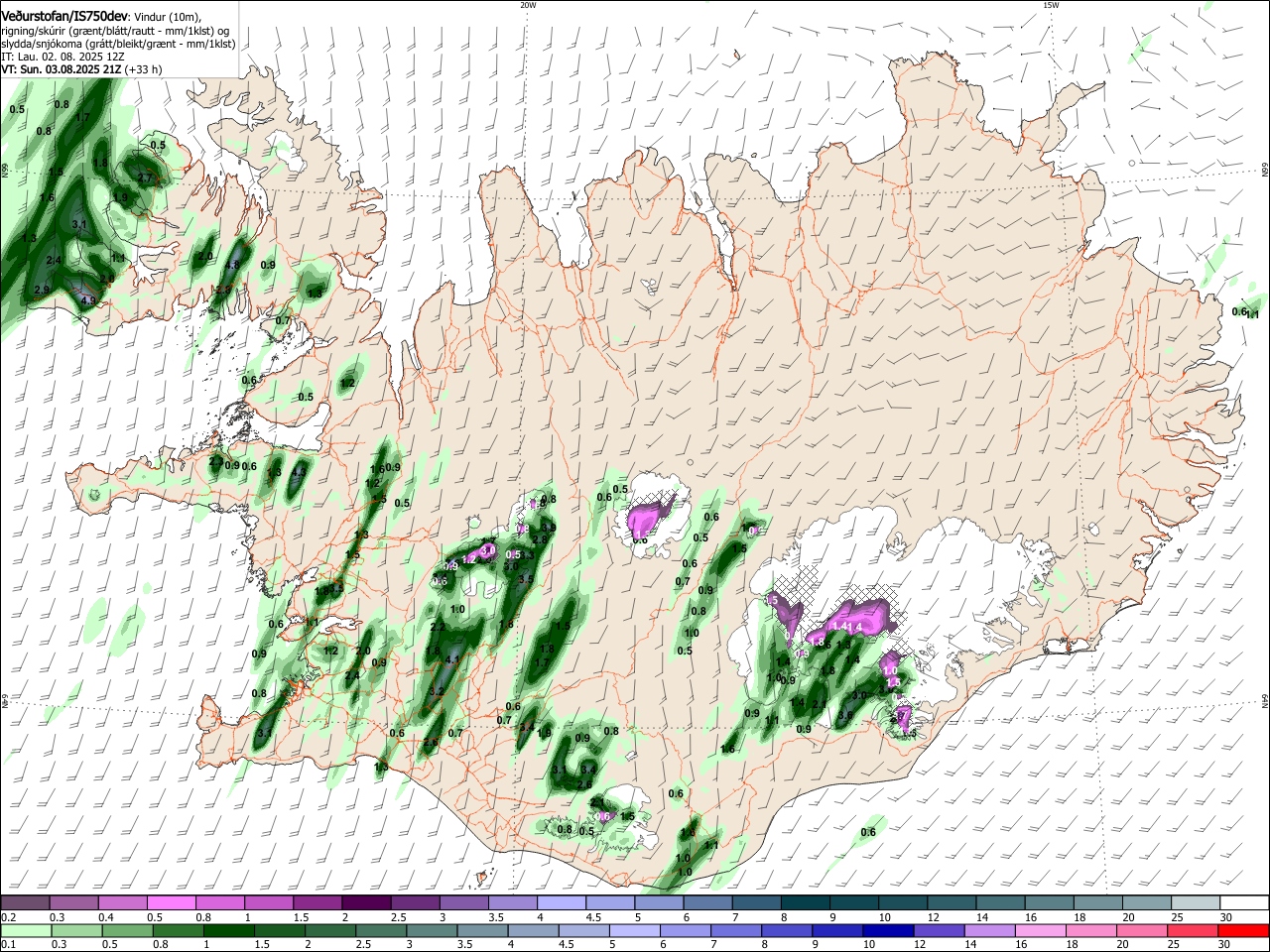
Task: Click the VT: Sun. 03.08.2025 21Z line
Action: tap(62, 69)
